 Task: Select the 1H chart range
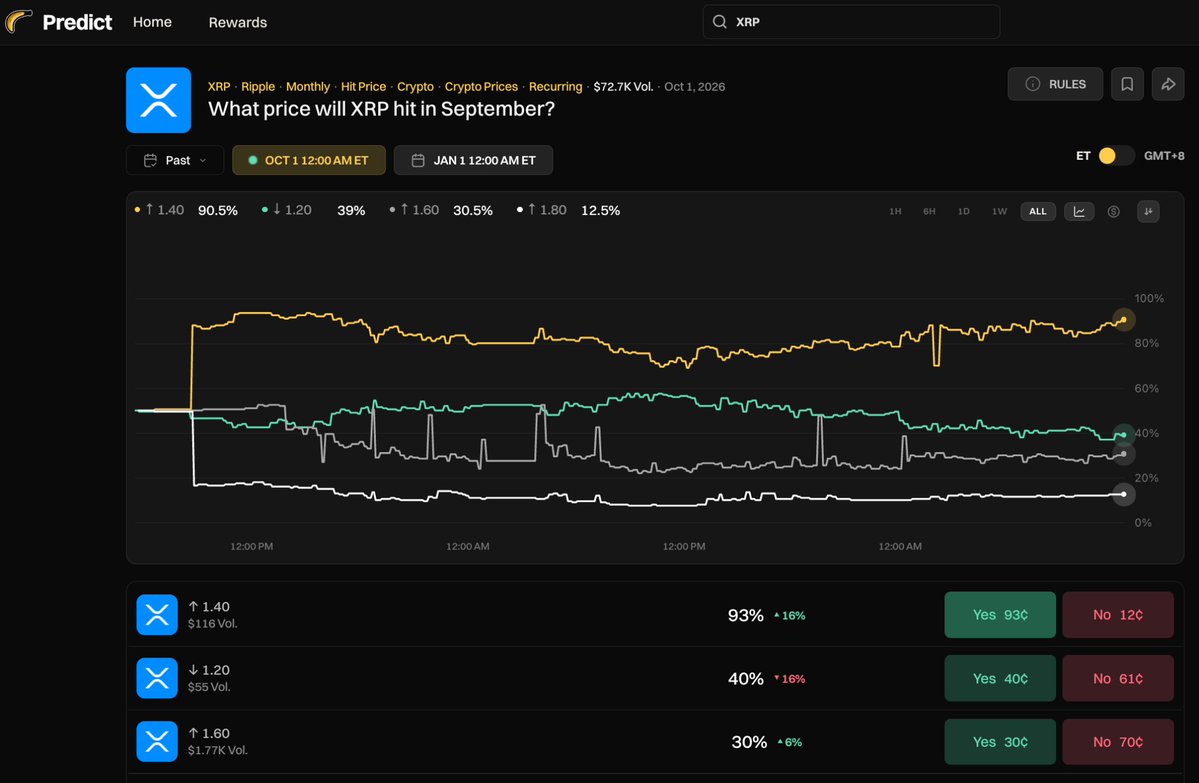pos(895,212)
